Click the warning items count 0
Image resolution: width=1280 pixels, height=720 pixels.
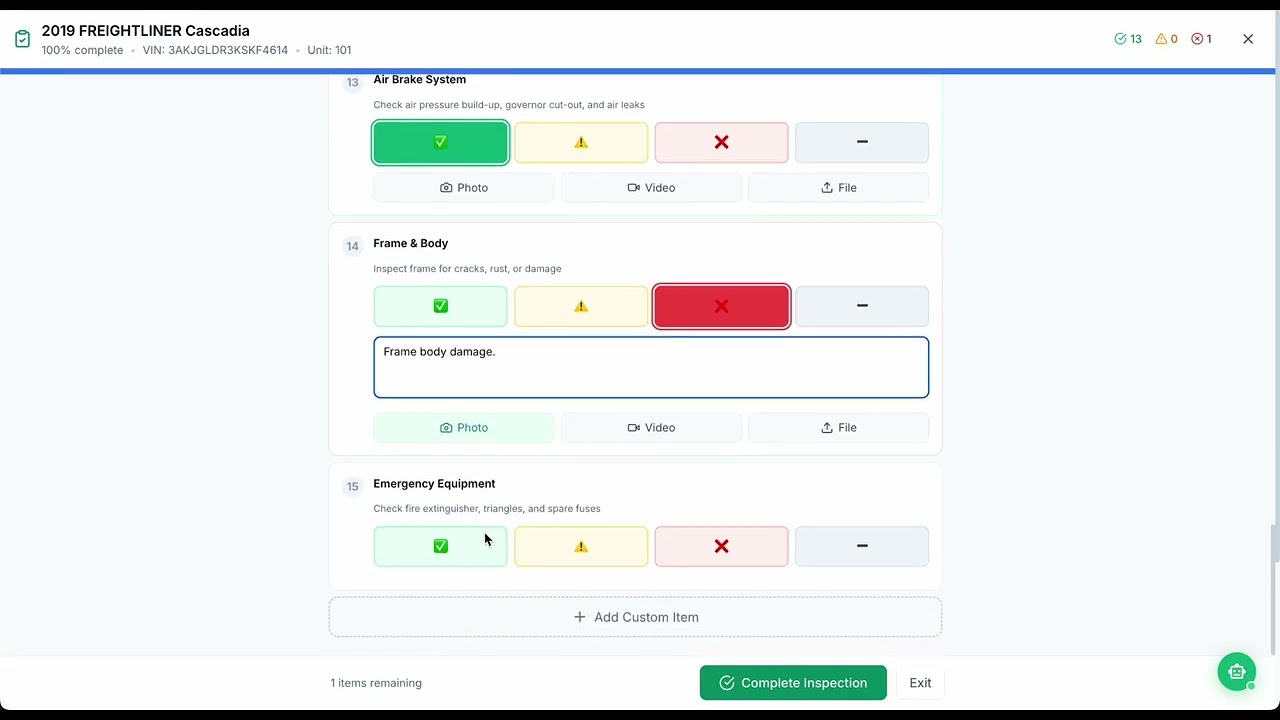pos(1166,39)
